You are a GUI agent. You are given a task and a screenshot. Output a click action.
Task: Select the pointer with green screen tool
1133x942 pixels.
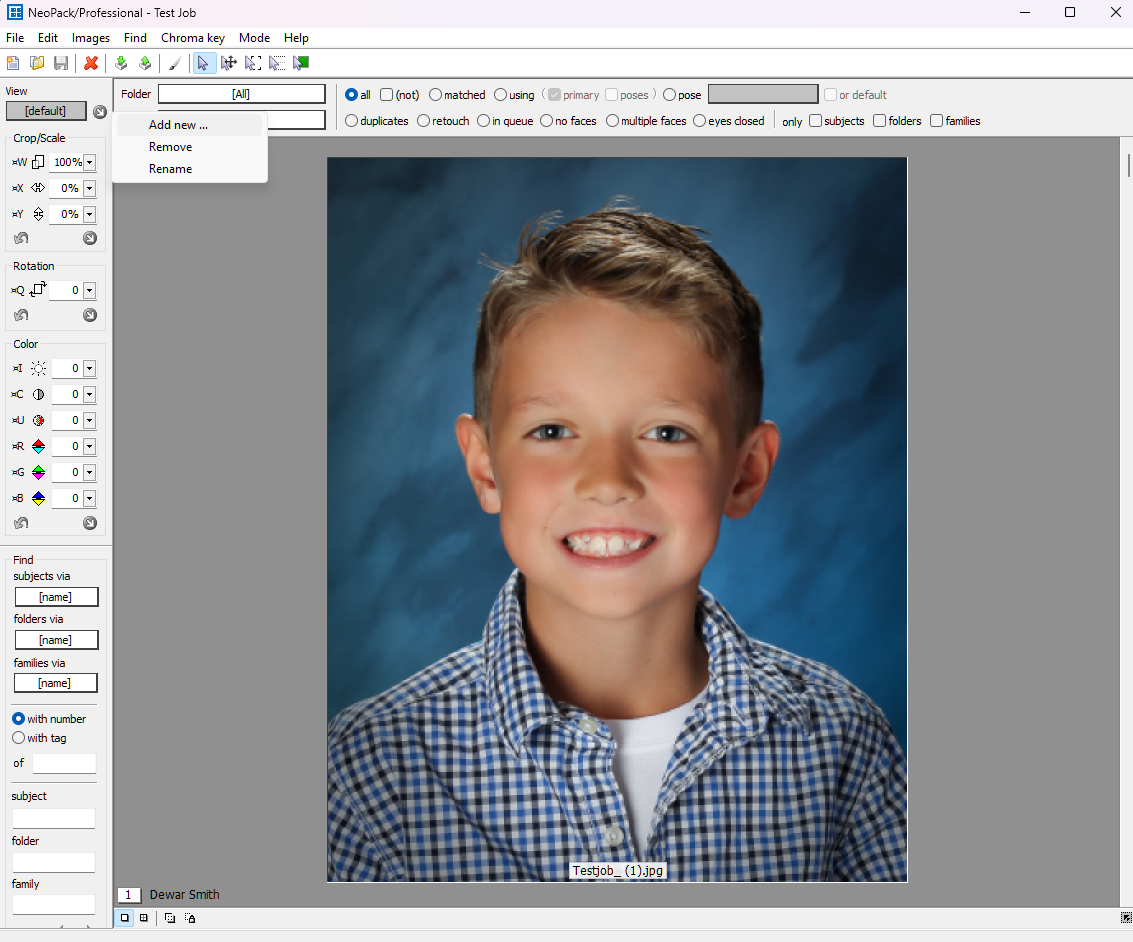(x=301, y=64)
